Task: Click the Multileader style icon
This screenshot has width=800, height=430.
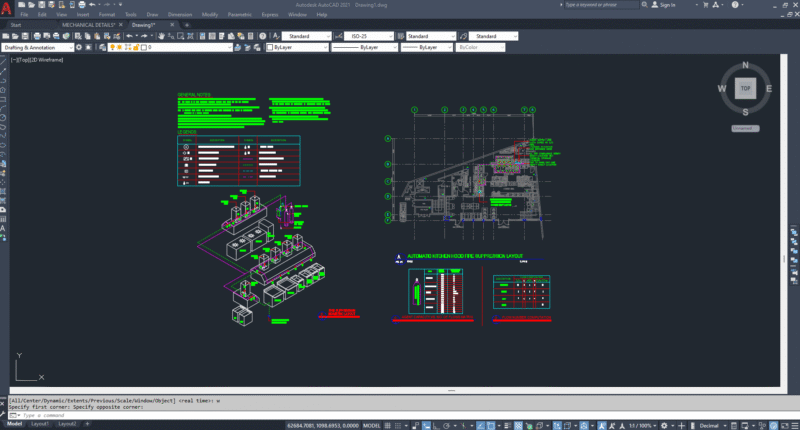Action: (463, 36)
